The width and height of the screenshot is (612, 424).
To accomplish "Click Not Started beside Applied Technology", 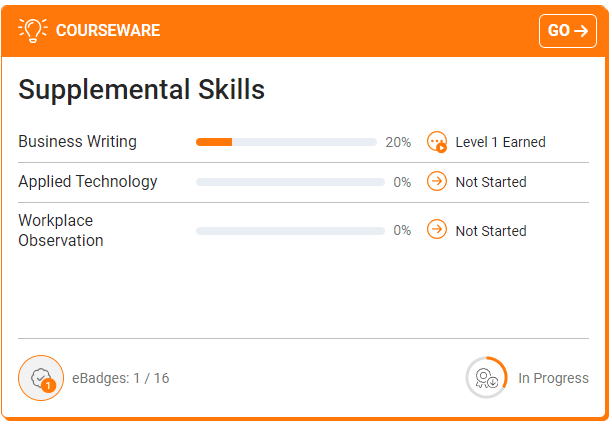I will coord(491,182).
